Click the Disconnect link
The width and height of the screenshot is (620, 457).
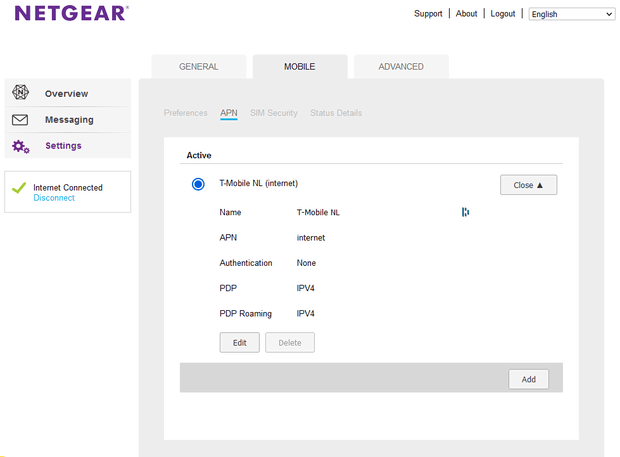pos(54,198)
